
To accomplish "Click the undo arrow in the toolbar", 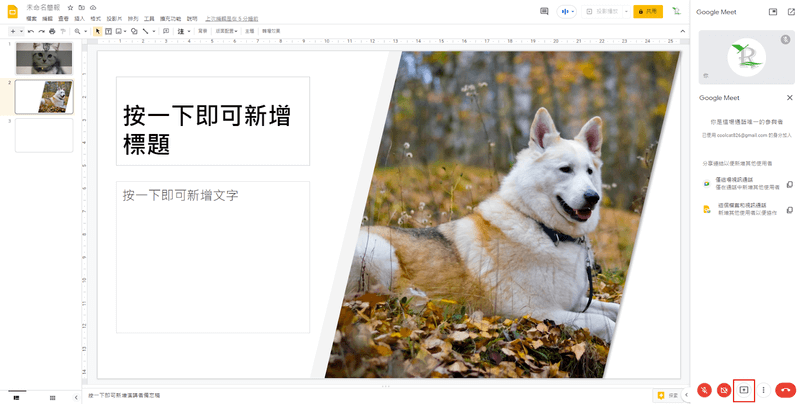I will (x=31, y=31).
